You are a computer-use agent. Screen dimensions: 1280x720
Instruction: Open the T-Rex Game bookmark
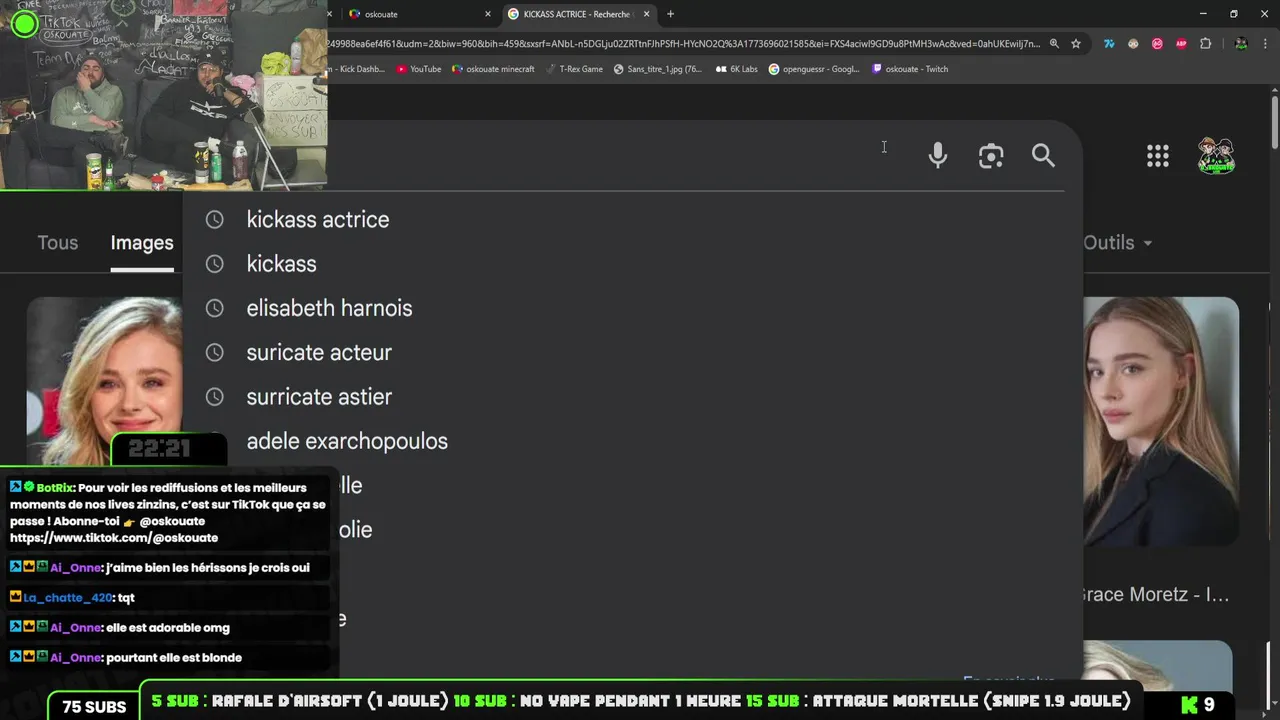[x=574, y=69]
